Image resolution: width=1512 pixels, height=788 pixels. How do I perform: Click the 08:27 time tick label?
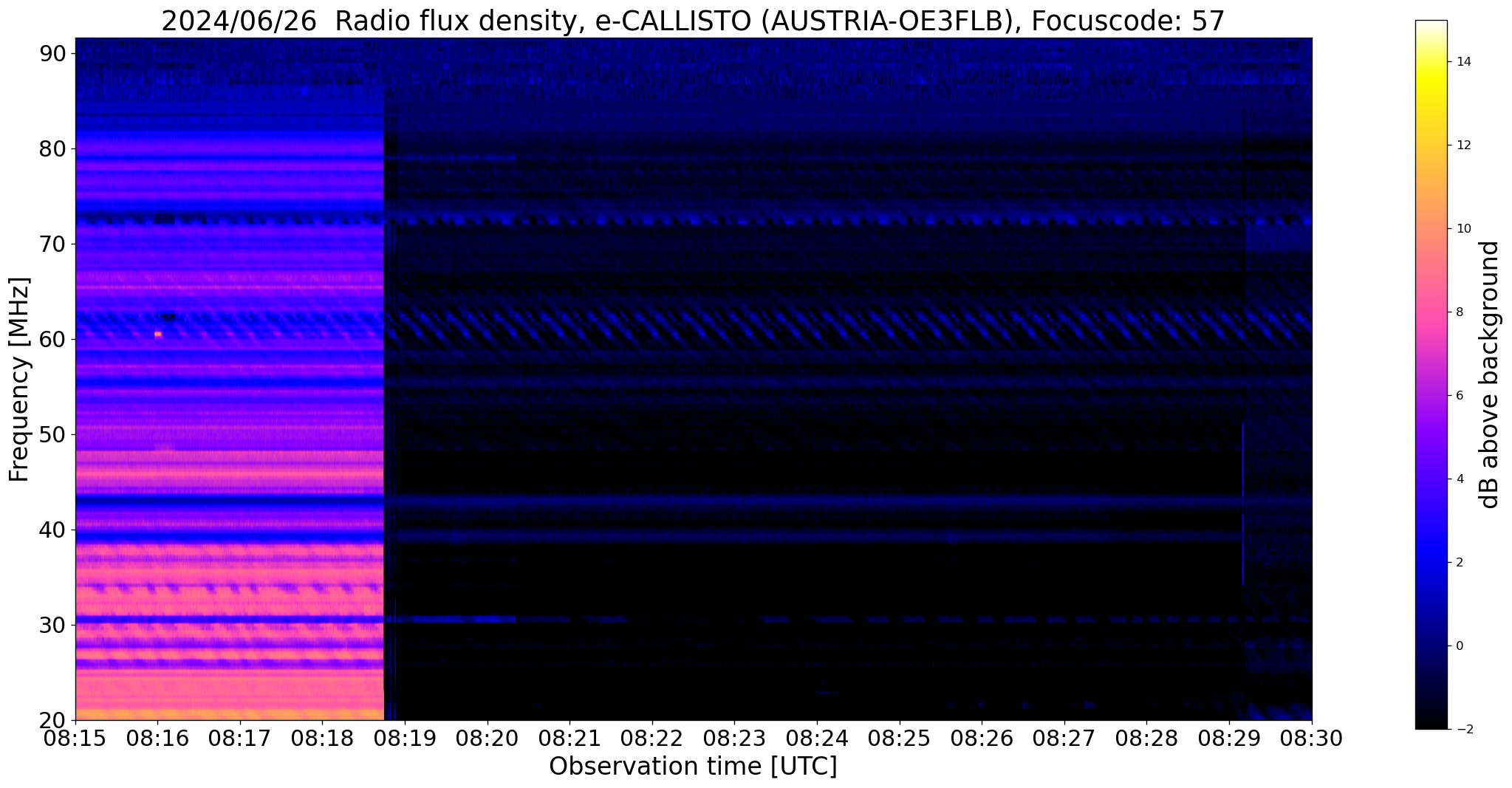(1064, 738)
